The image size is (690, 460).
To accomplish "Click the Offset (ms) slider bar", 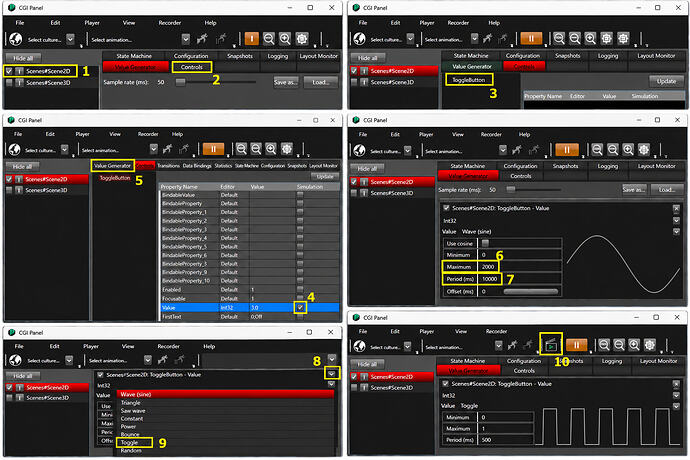I will click(x=531, y=291).
